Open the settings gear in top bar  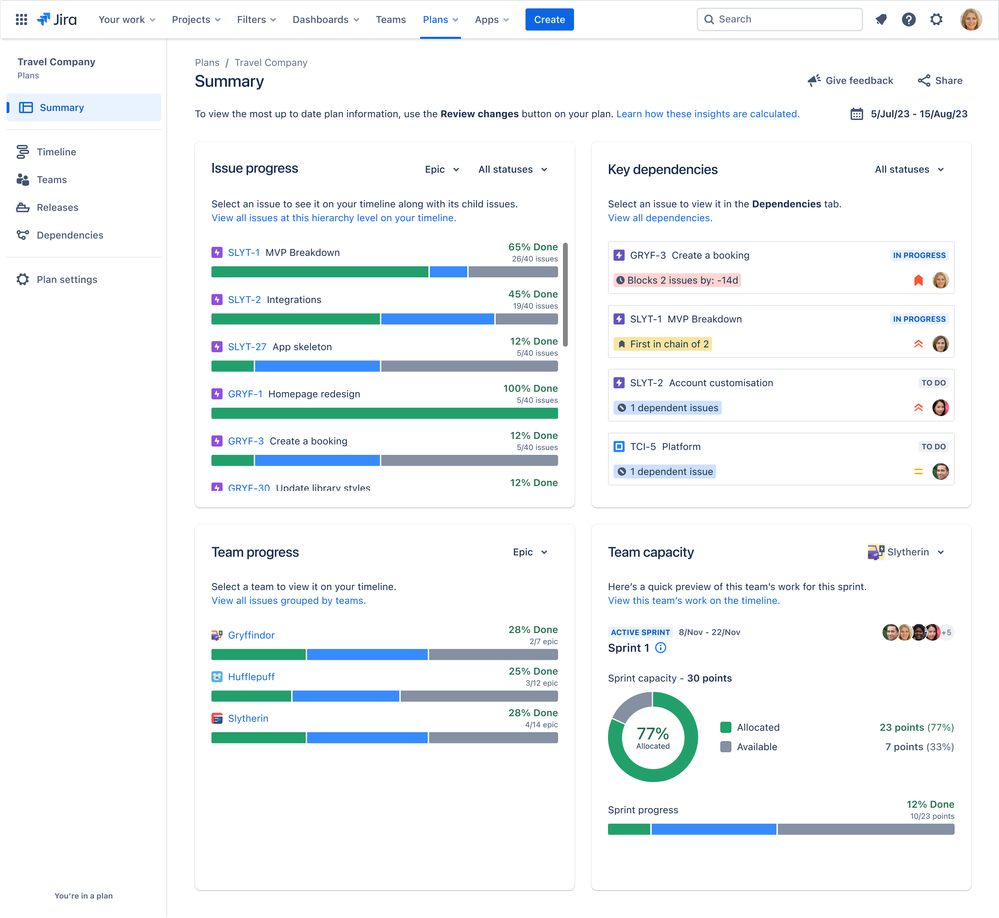point(936,19)
